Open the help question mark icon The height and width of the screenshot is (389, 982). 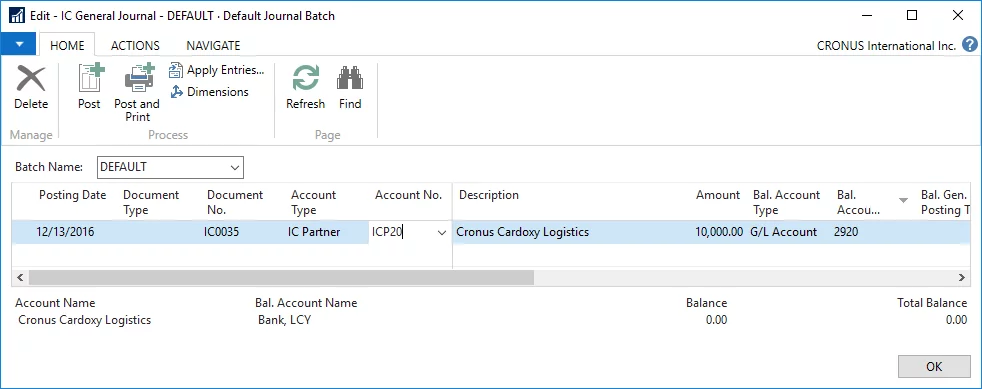tap(970, 44)
